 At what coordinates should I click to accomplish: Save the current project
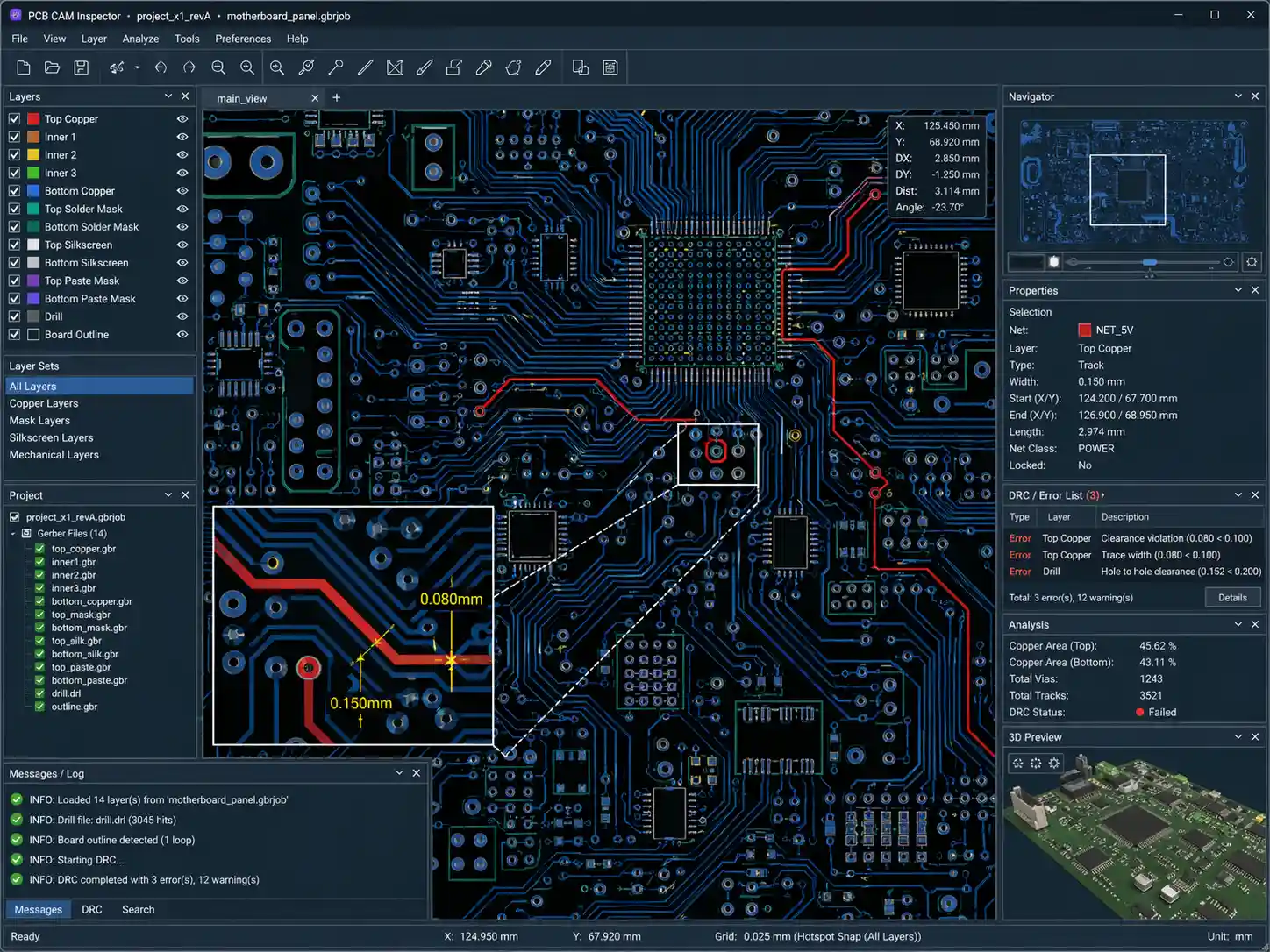[82, 67]
